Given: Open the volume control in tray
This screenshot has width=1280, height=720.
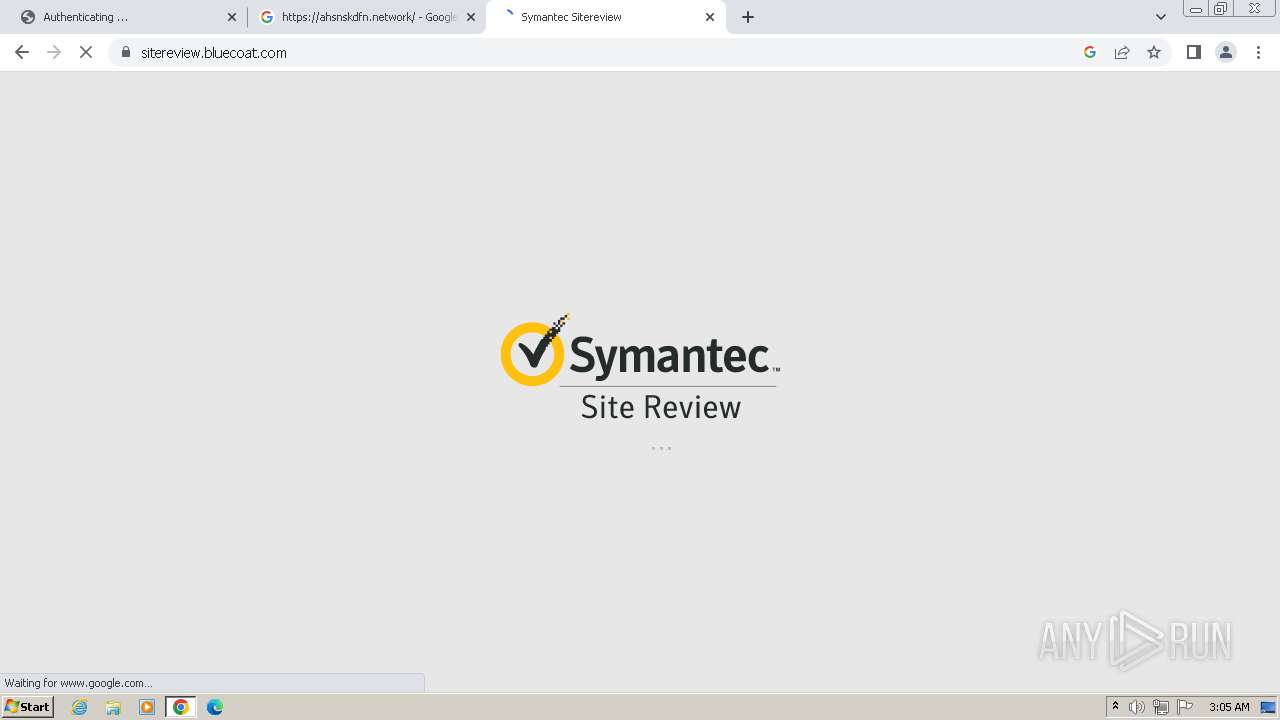Looking at the screenshot, I should 1137,707.
